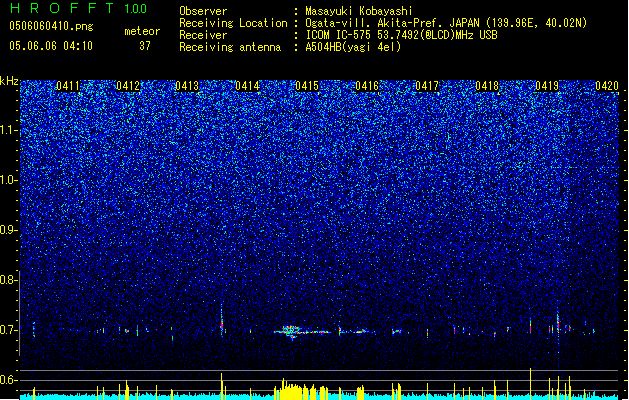Click the 0.9 kHz axis tick label
The height and width of the screenshot is (400, 629).
[8, 230]
